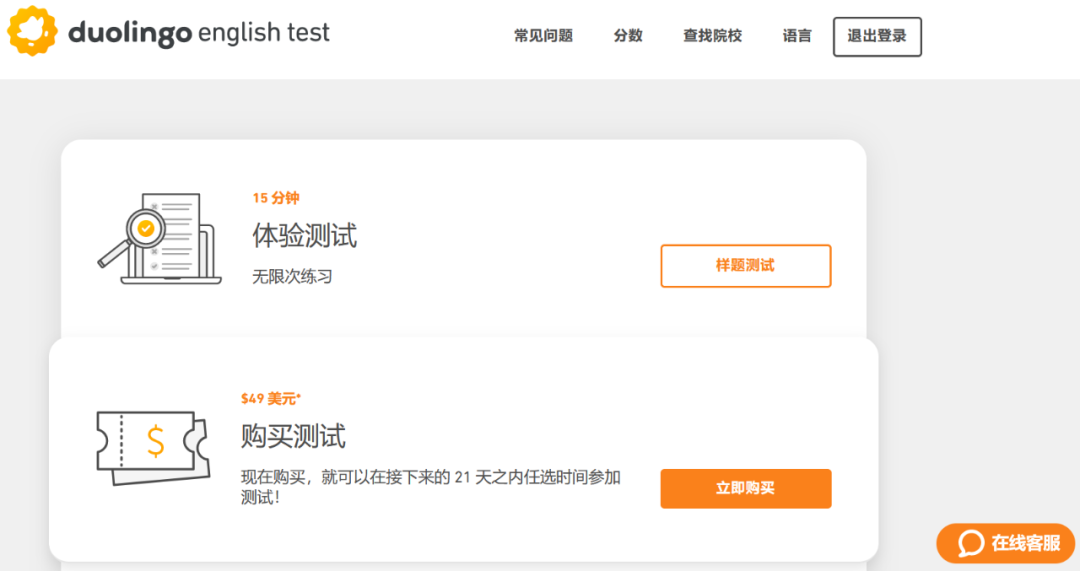Open the 常见问题 FAQ page
Image resolution: width=1080 pixels, height=571 pixels.
543,36
